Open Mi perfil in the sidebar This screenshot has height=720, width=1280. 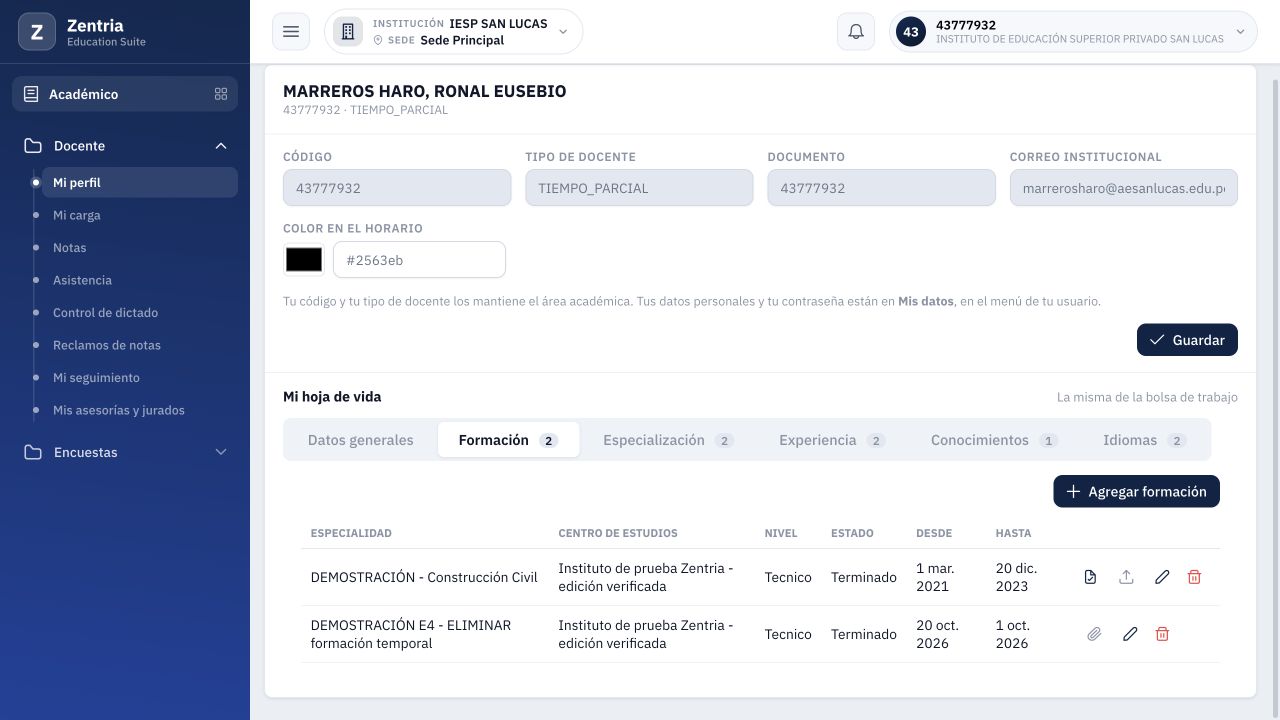point(139,183)
